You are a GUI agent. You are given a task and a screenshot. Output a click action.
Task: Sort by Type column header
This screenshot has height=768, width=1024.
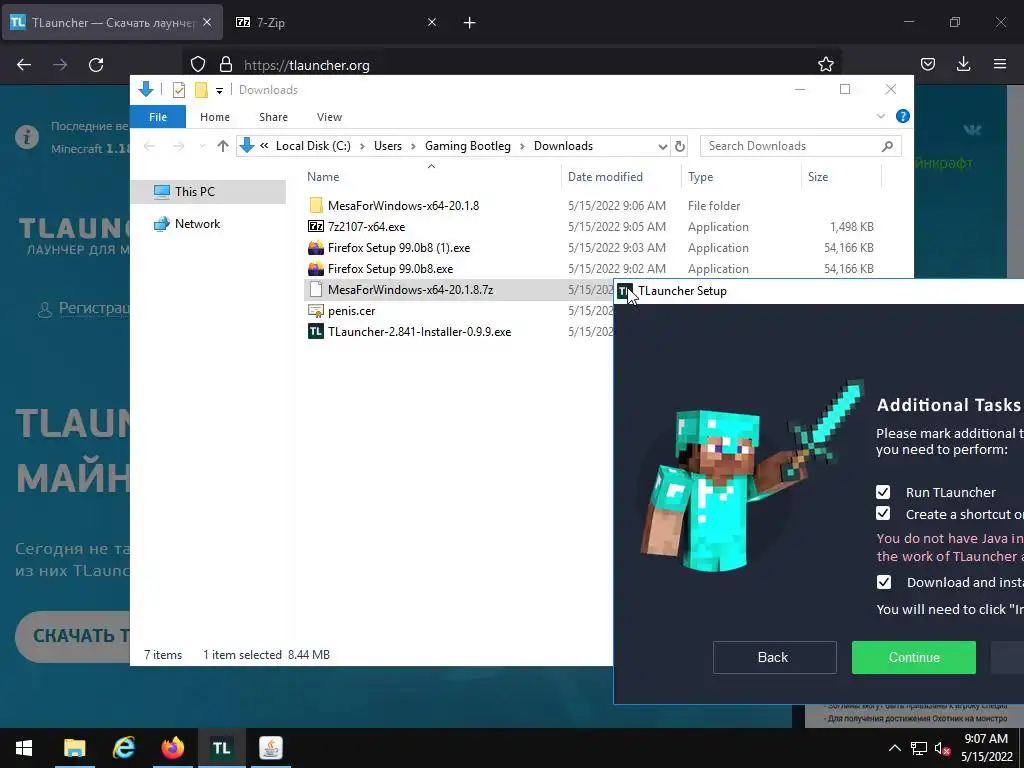tap(741, 176)
